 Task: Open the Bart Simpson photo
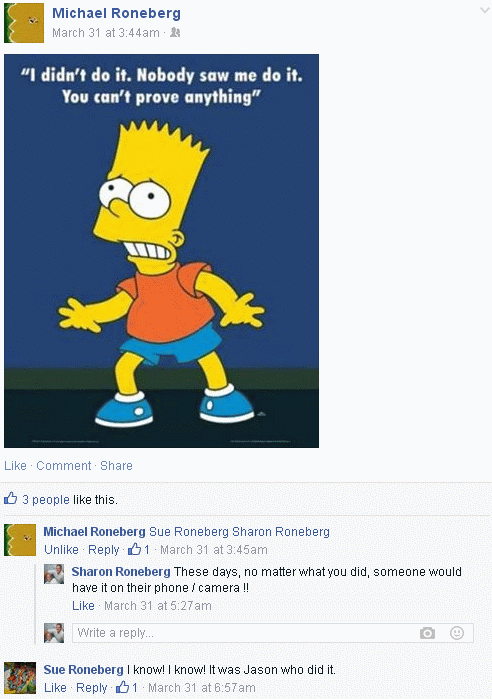(x=161, y=251)
